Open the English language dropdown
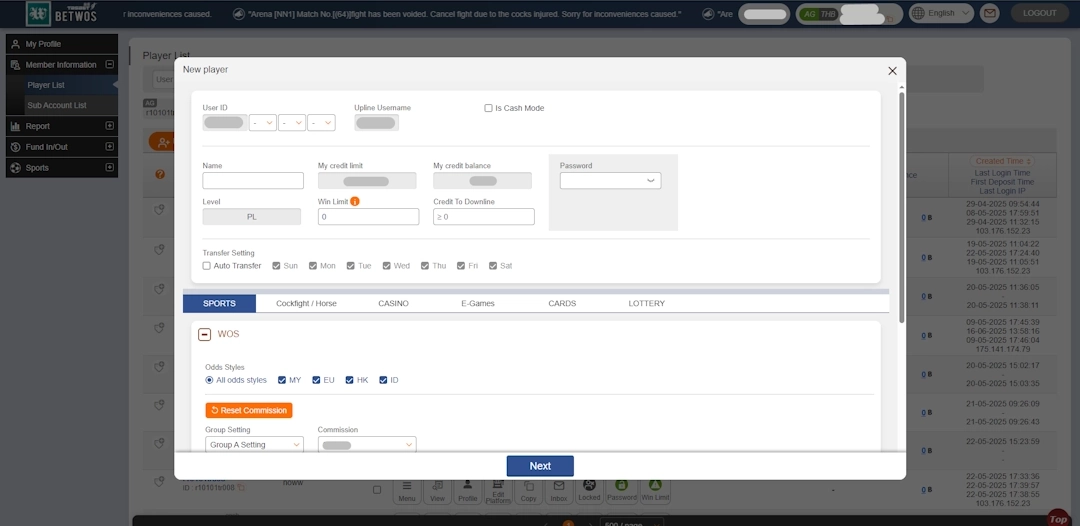This screenshot has height=526, width=1080. click(x=941, y=13)
